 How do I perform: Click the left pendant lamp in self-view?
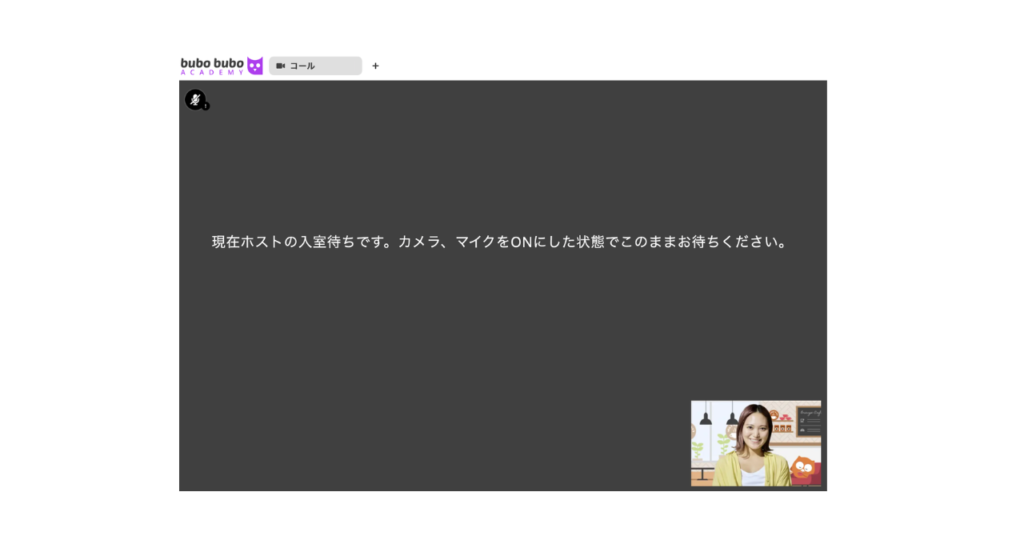[x=705, y=418]
